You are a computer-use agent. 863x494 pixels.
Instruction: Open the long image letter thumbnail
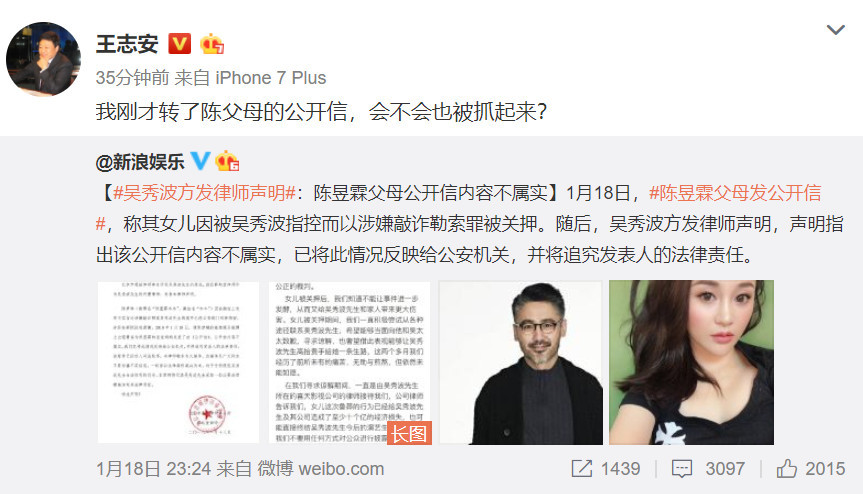coord(349,362)
